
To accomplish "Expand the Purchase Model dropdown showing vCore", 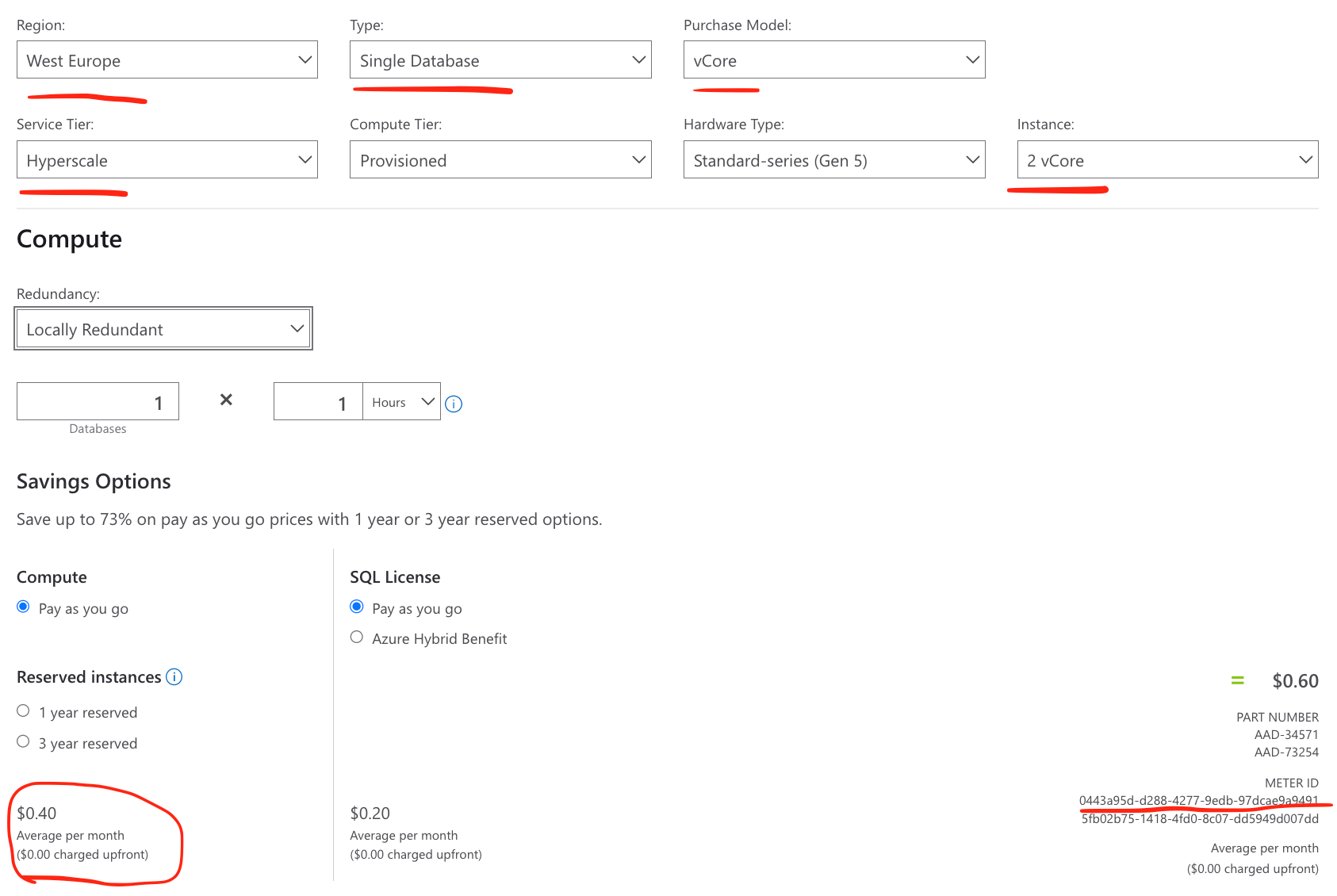I will pyautogui.click(x=834, y=60).
